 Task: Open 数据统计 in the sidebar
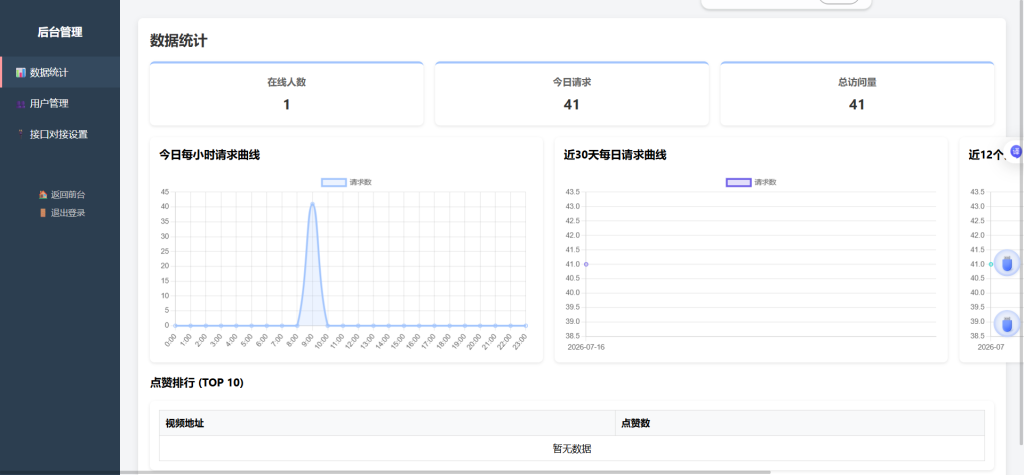tap(60, 73)
